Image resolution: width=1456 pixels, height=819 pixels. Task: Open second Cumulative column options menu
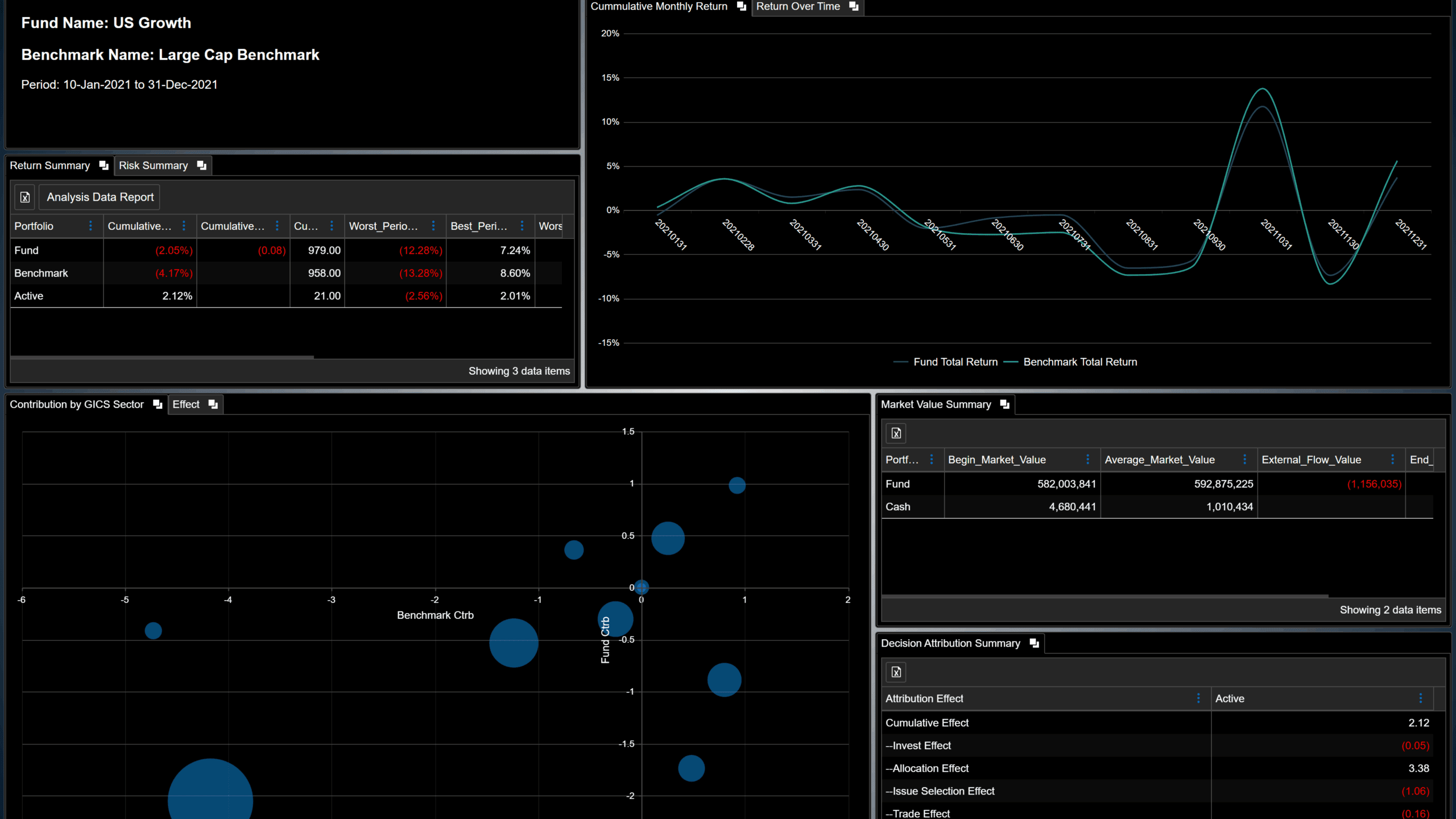point(277,226)
